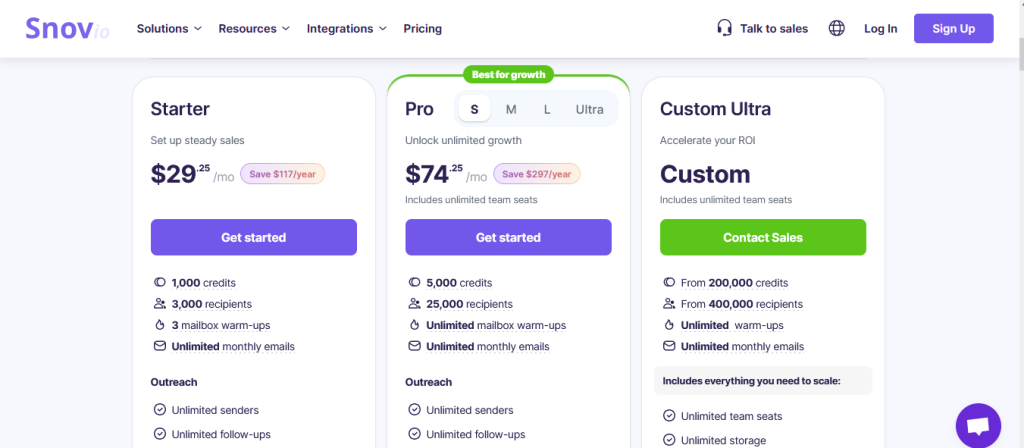The image size is (1024, 448).
Task: Click Get started under the Starter plan
Action: (253, 237)
